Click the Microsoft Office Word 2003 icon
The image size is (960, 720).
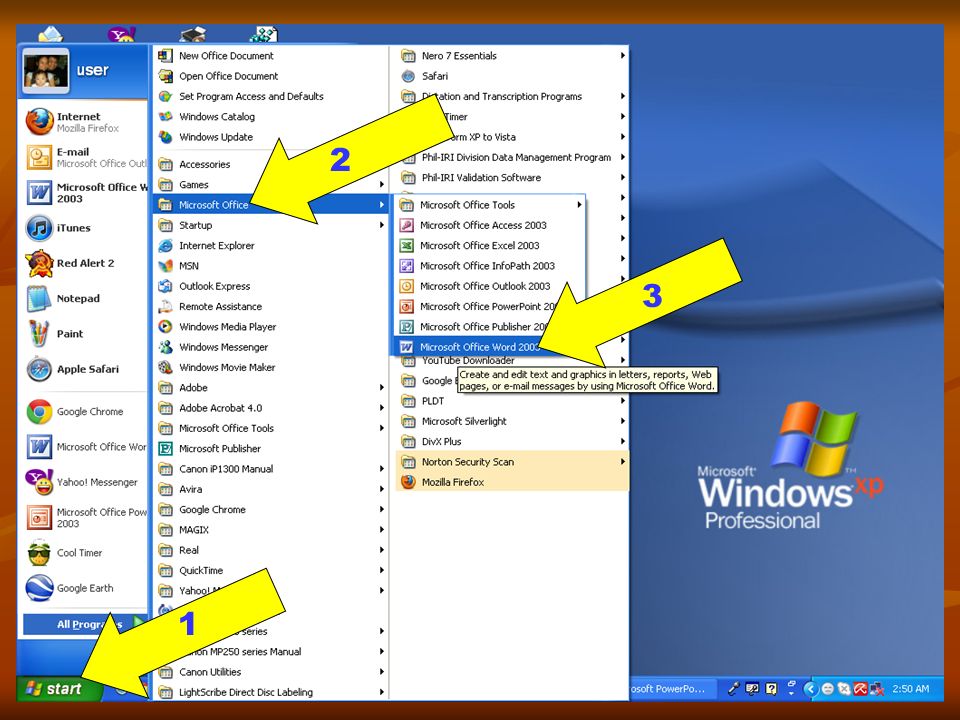(x=407, y=347)
